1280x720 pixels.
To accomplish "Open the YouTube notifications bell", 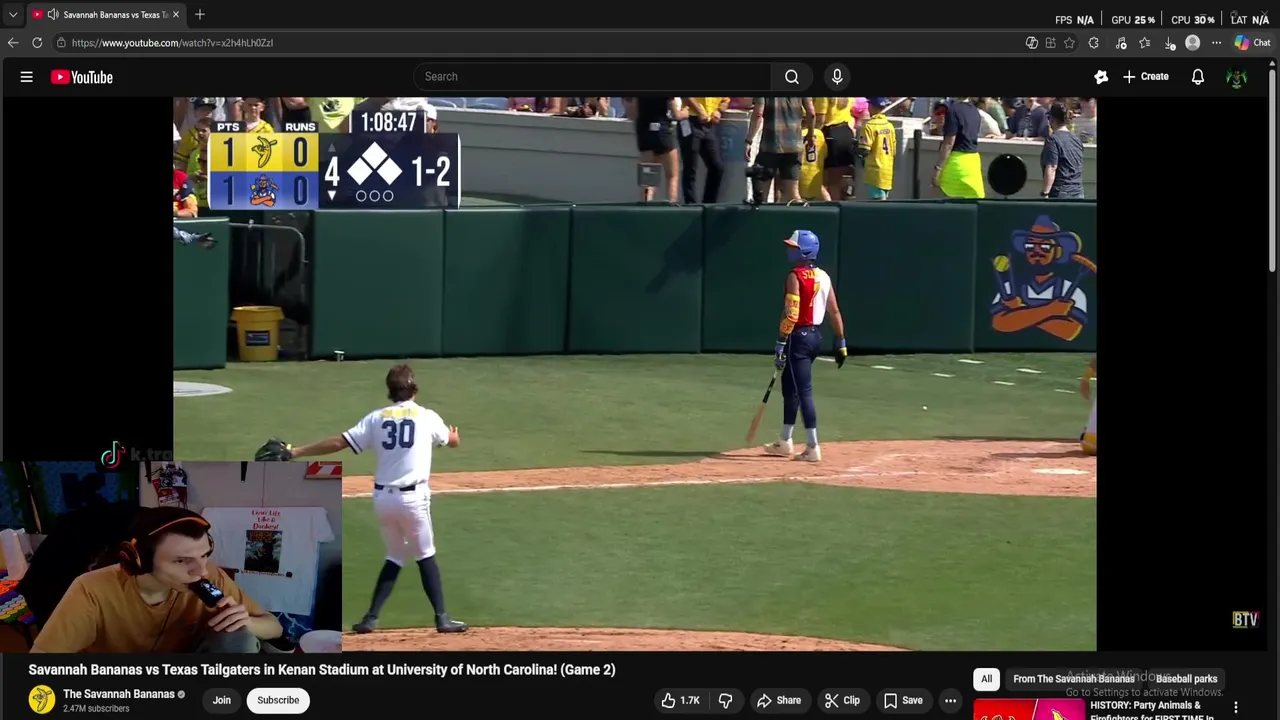I will tap(1197, 77).
